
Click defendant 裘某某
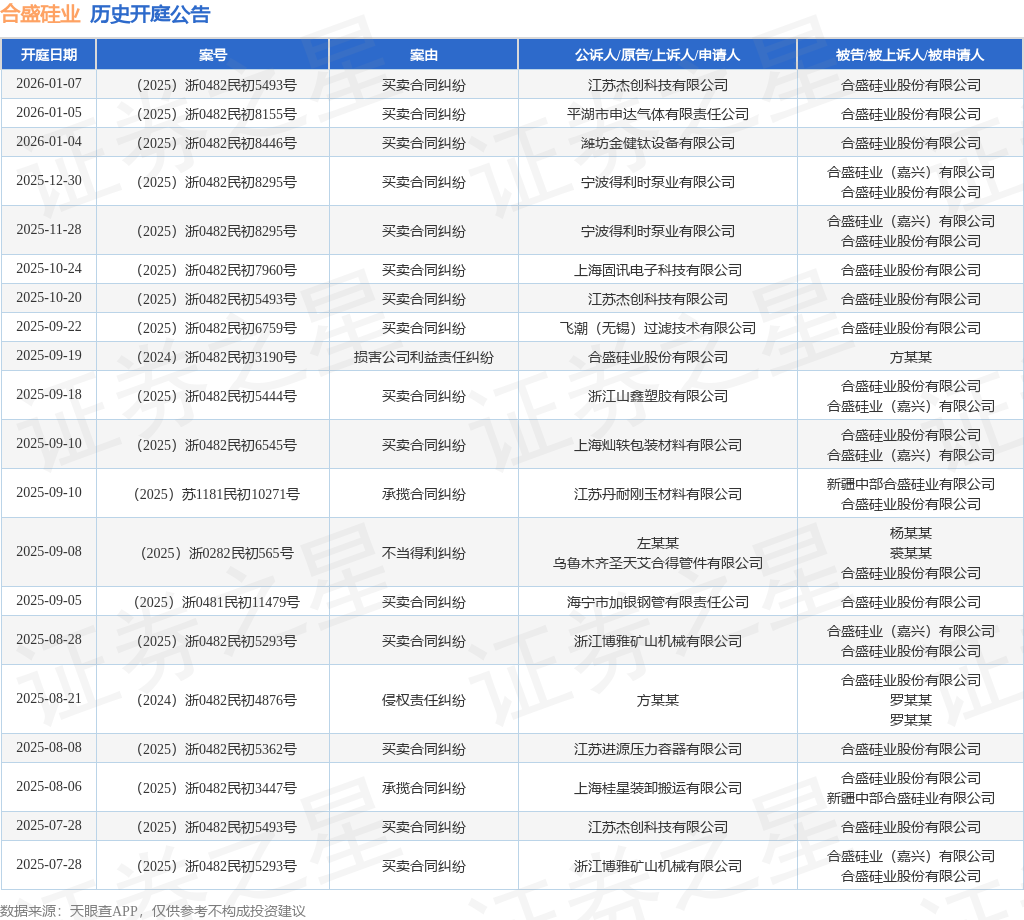910,553
